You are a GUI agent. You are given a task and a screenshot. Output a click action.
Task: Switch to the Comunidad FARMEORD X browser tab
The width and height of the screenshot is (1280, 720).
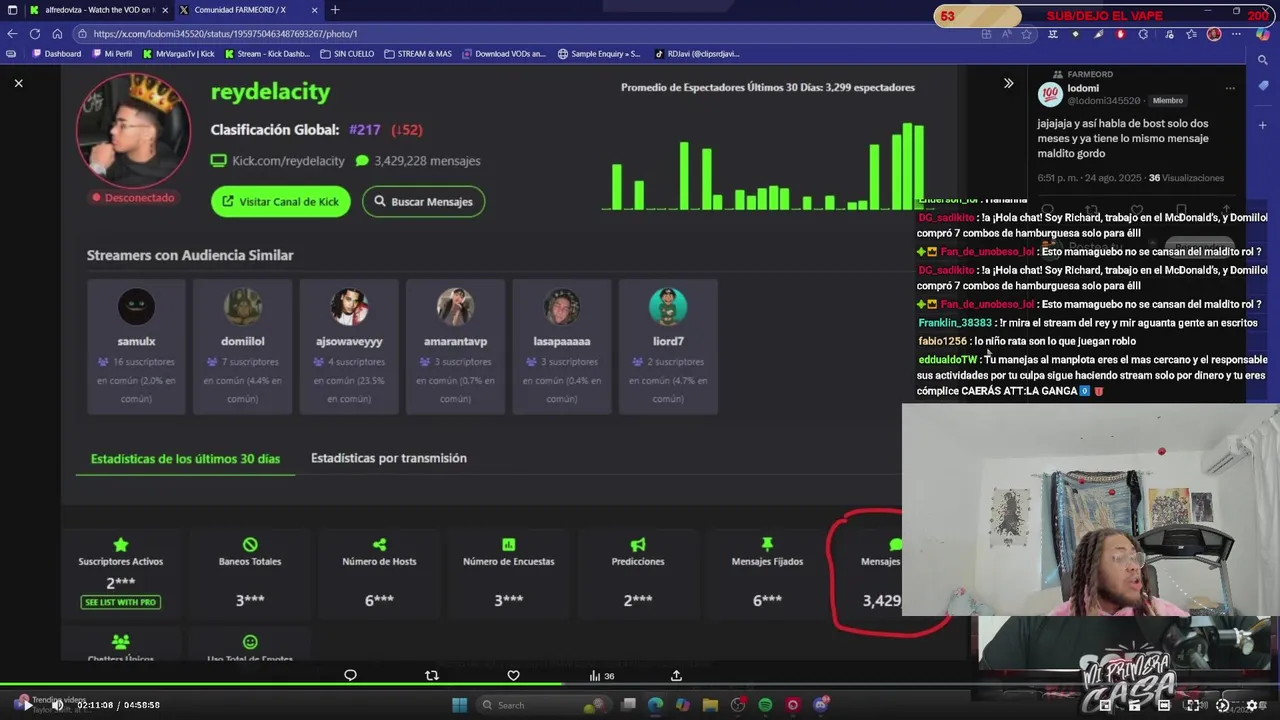coord(248,10)
